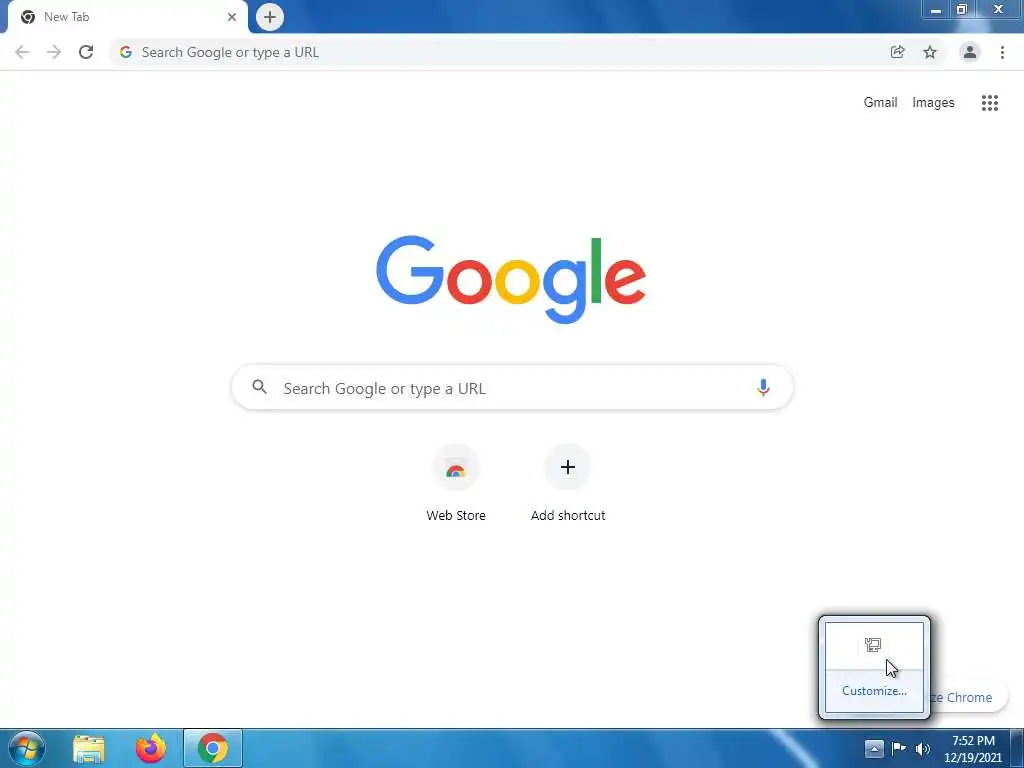Open the Google apps grid
The width and height of the screenshot is (1024, 768).
click(989, 103)
